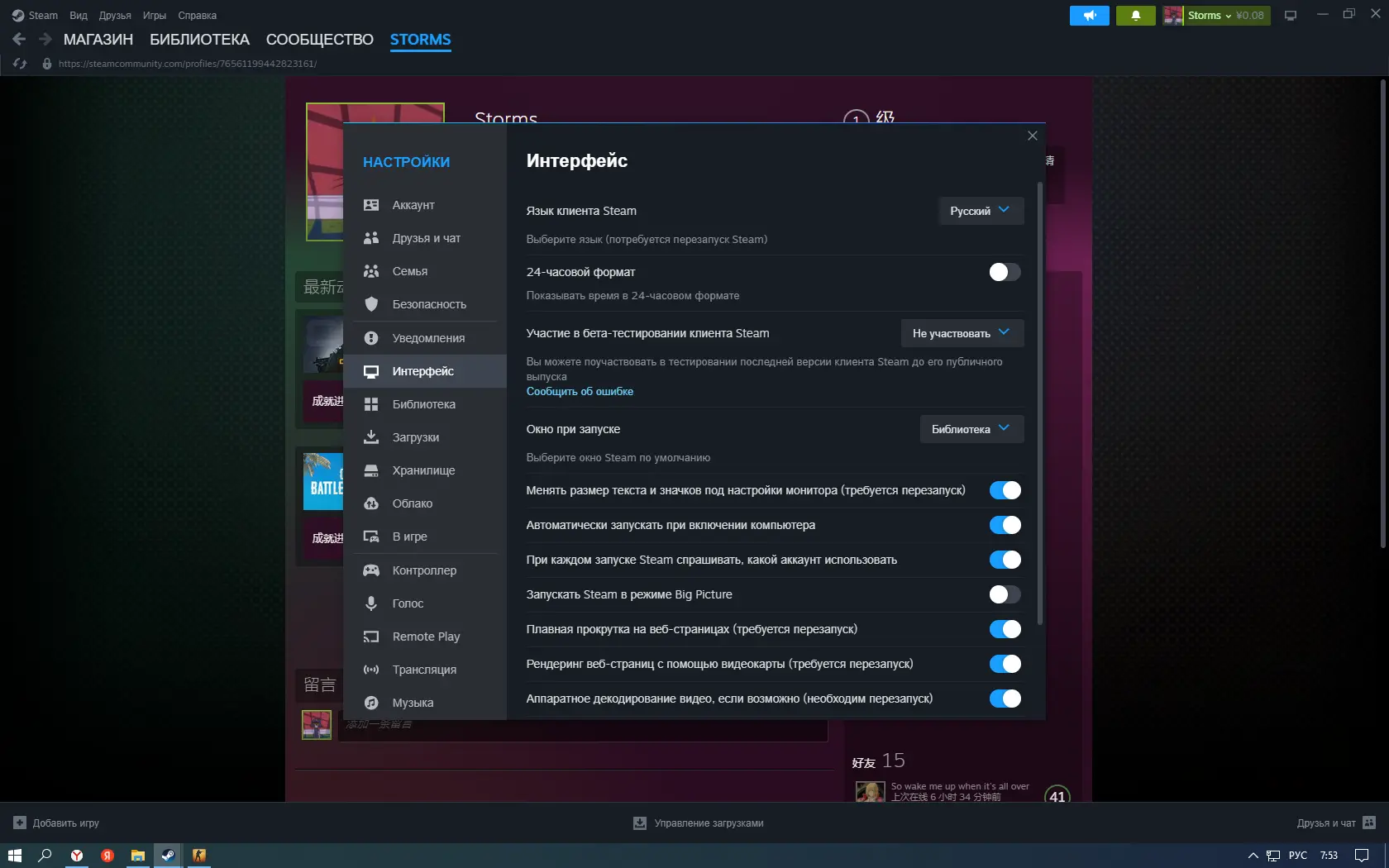Disable auto-launch on computer startup
1389x868 pixels.
pos(1005,525)
